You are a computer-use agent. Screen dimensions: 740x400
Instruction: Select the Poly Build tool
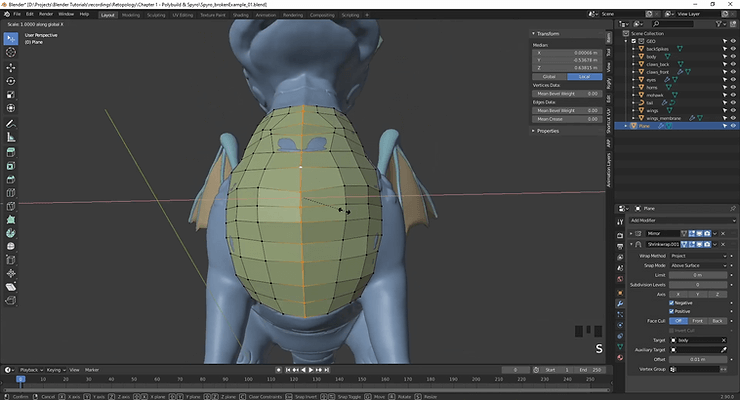(11, 220)
